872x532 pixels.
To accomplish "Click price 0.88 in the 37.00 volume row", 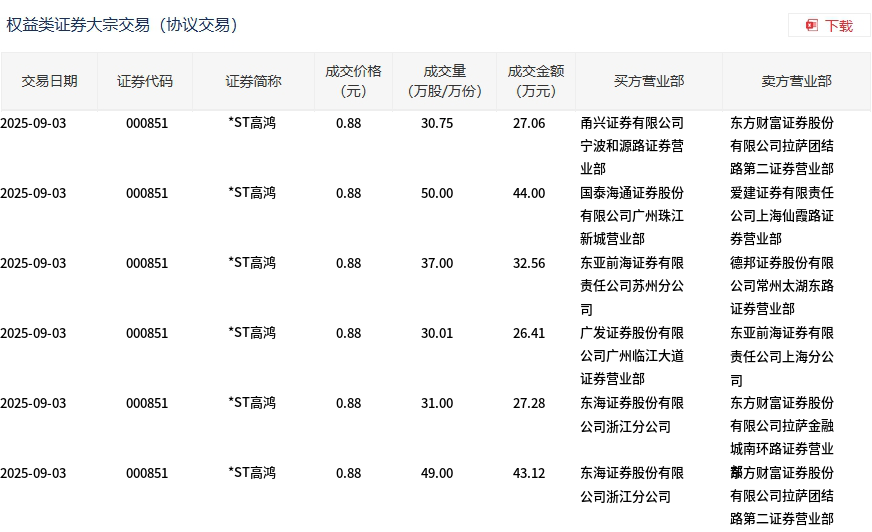I will pos(349,263).
